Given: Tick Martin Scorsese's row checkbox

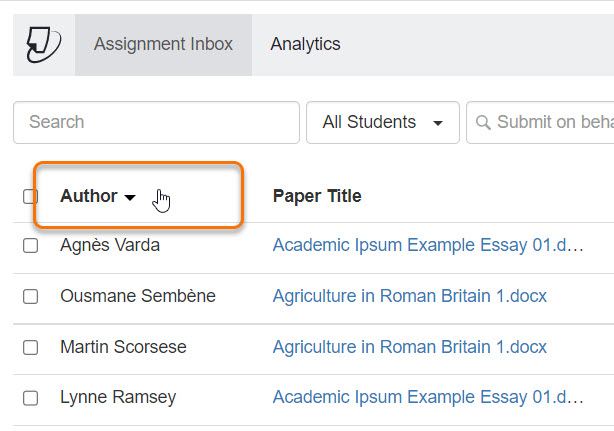Looking at the screenshot, I should [30, 347].
